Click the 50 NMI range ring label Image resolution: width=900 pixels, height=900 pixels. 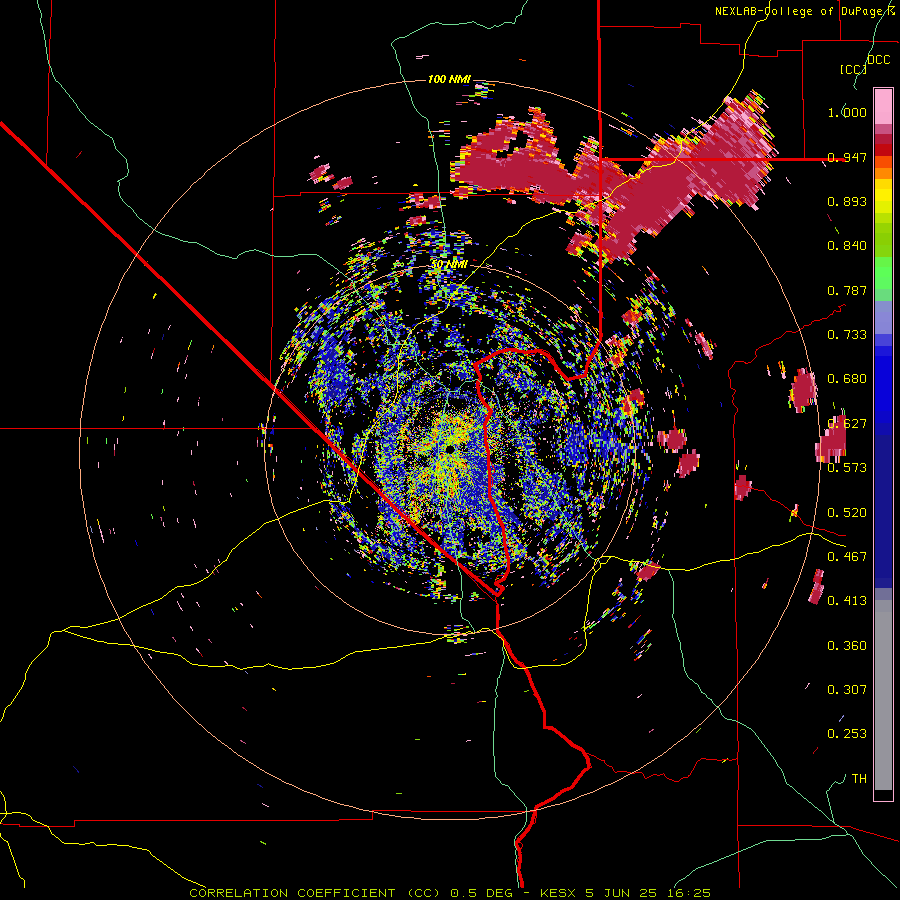tap(449, 265)
